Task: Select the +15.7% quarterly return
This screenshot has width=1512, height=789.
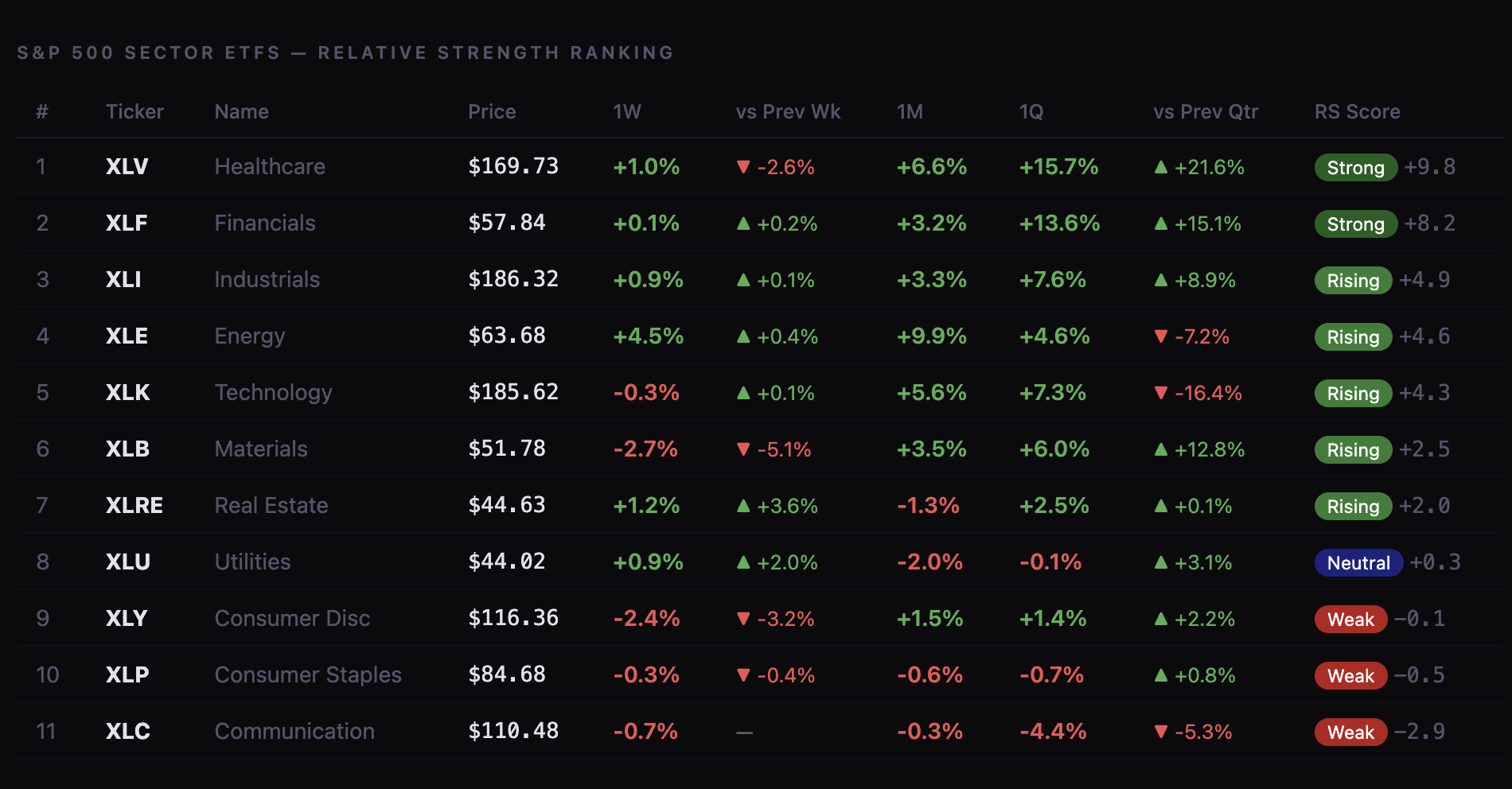Action: click(1059, 167)
